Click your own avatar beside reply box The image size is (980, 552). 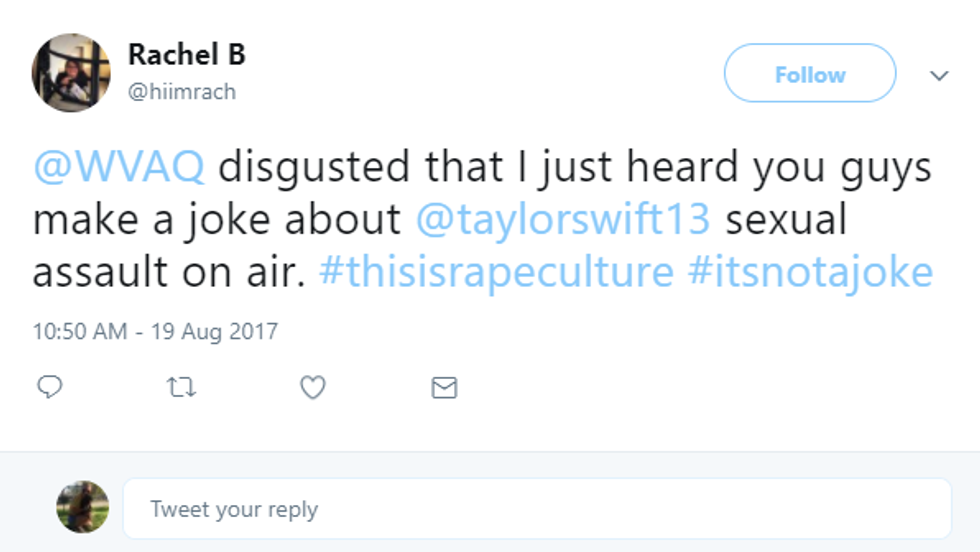[82, 507]
